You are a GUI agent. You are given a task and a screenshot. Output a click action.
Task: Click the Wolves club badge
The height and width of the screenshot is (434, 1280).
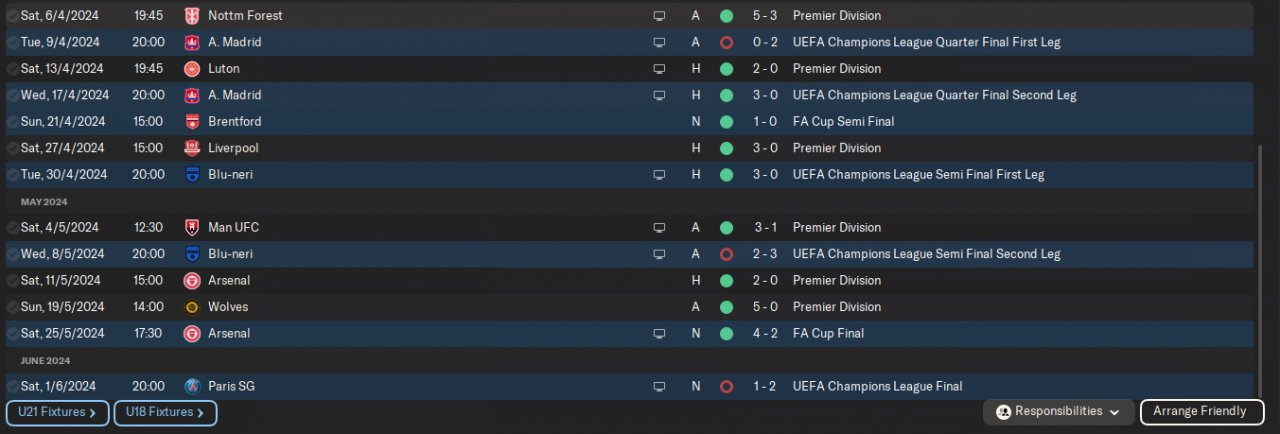(x=192, y=307)
